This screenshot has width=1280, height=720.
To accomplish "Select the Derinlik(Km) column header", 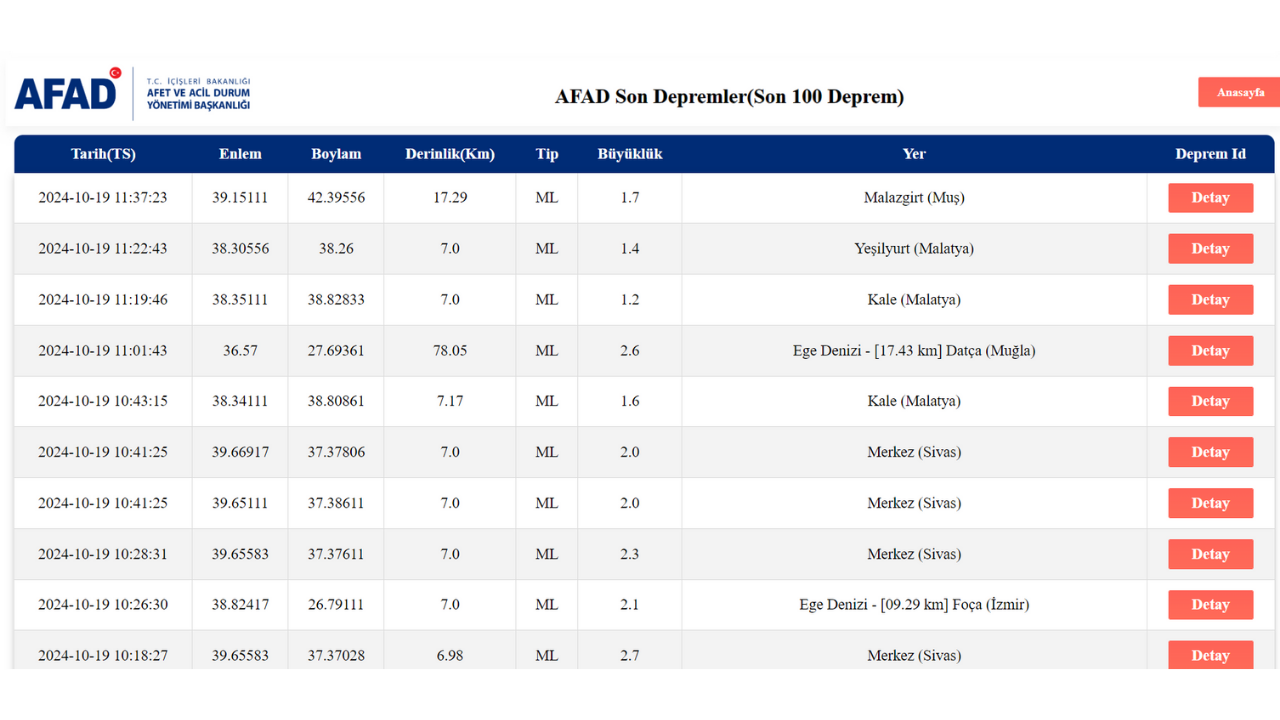I will pyautogui.click(x=450, y=154).
